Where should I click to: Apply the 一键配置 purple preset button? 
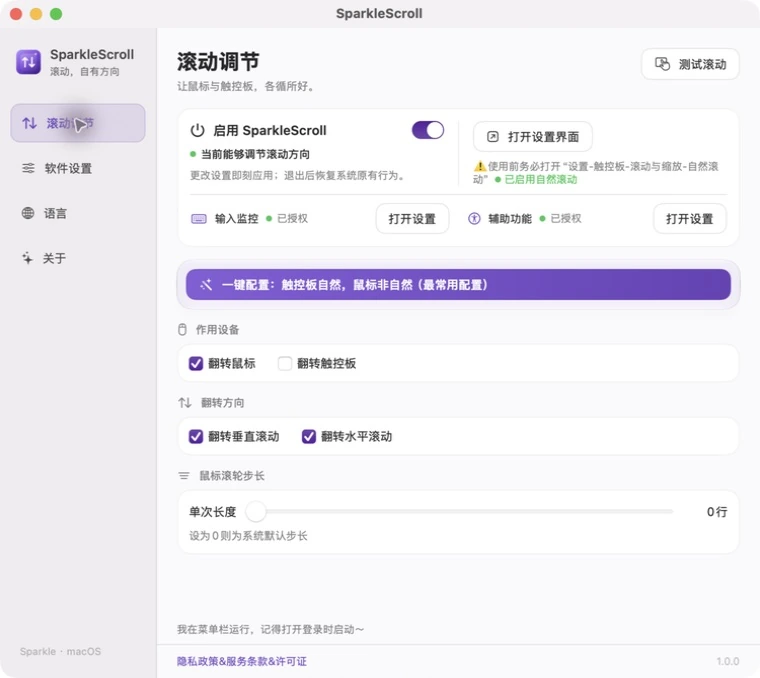point(458,284)
